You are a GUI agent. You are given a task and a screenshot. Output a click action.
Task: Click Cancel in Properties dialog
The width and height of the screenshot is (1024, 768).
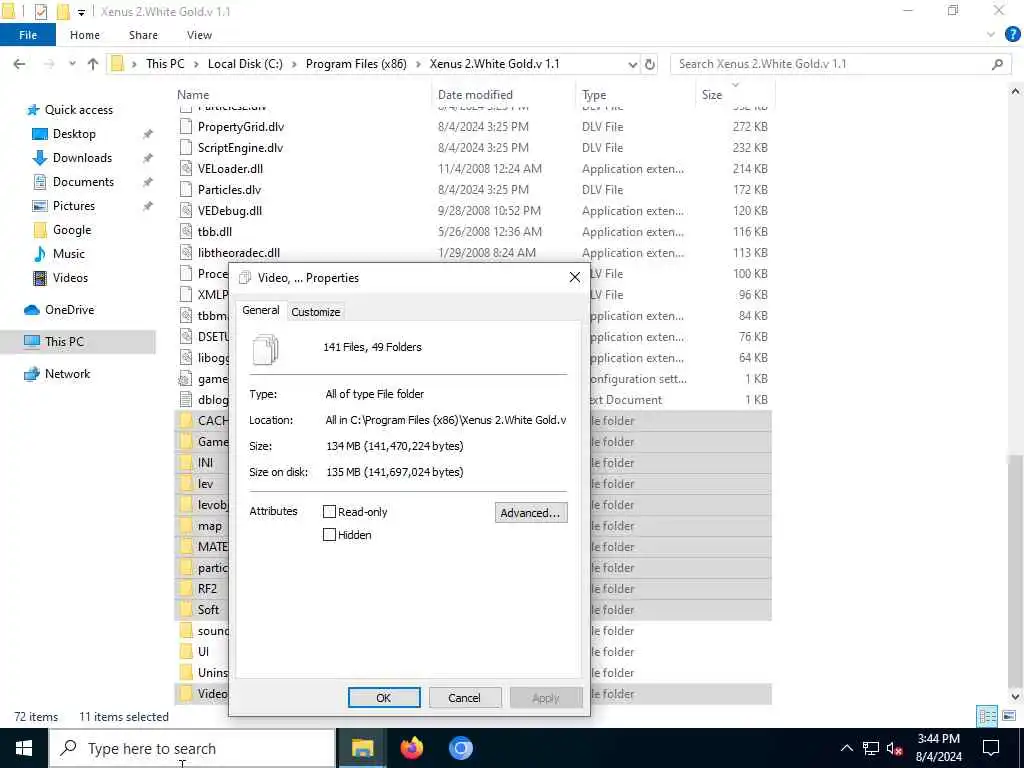pyautogui.click(x=464, y=698)
